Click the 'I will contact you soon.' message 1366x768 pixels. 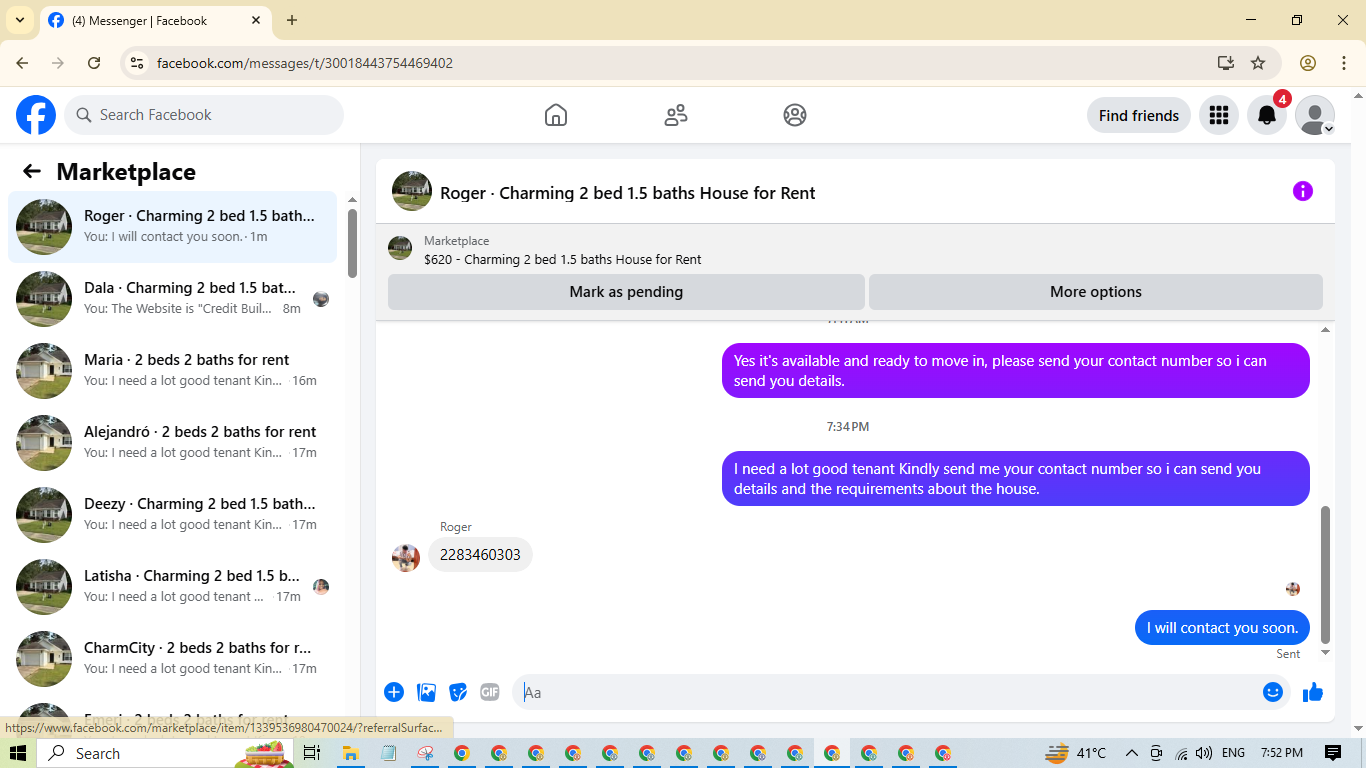(x=1222, y=628)
